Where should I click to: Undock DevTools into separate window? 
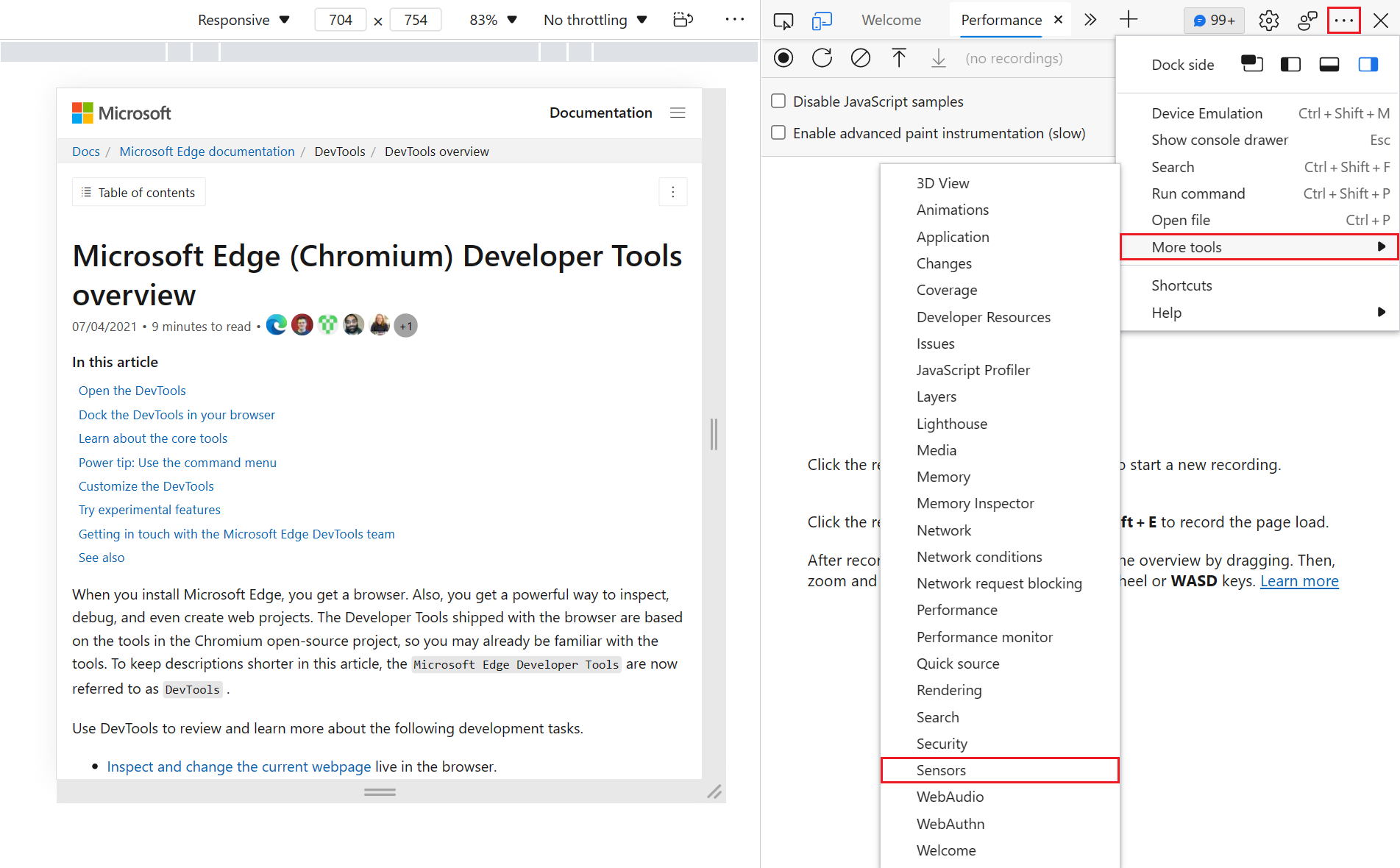(x=1252, y=65)
